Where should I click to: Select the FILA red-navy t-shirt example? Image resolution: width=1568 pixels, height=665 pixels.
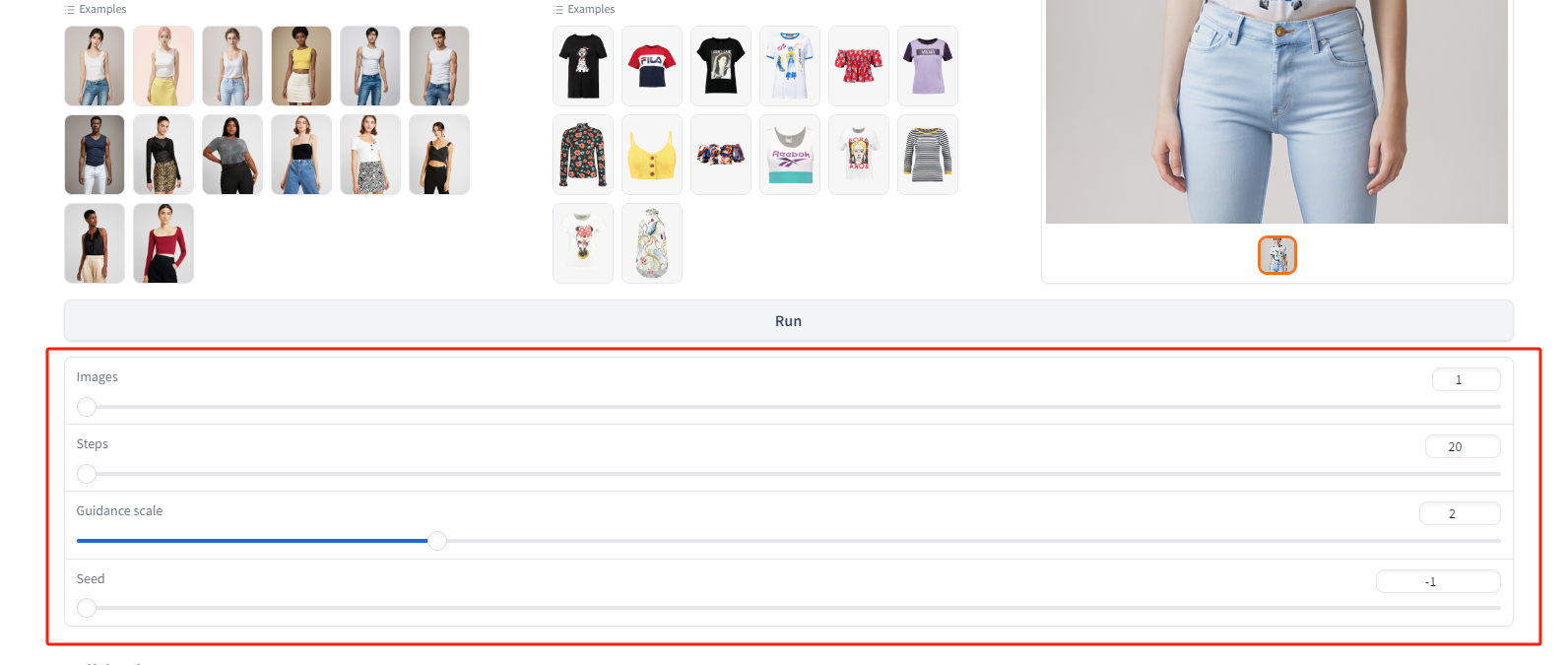(x=652, y=66)
